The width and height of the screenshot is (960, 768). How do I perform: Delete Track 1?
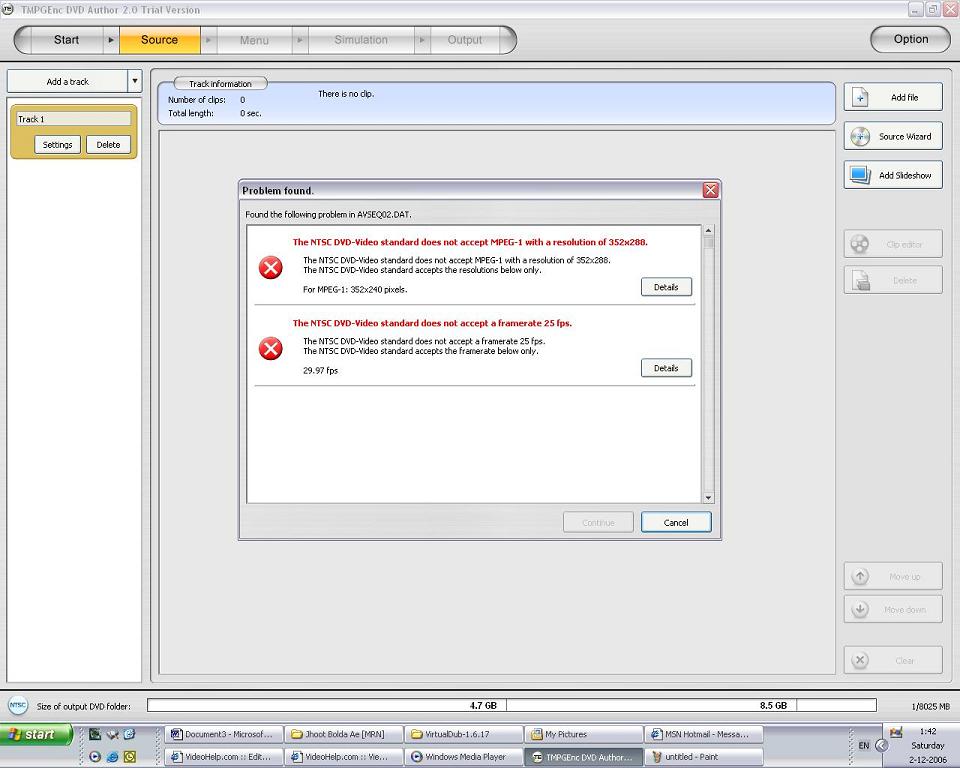108,145
